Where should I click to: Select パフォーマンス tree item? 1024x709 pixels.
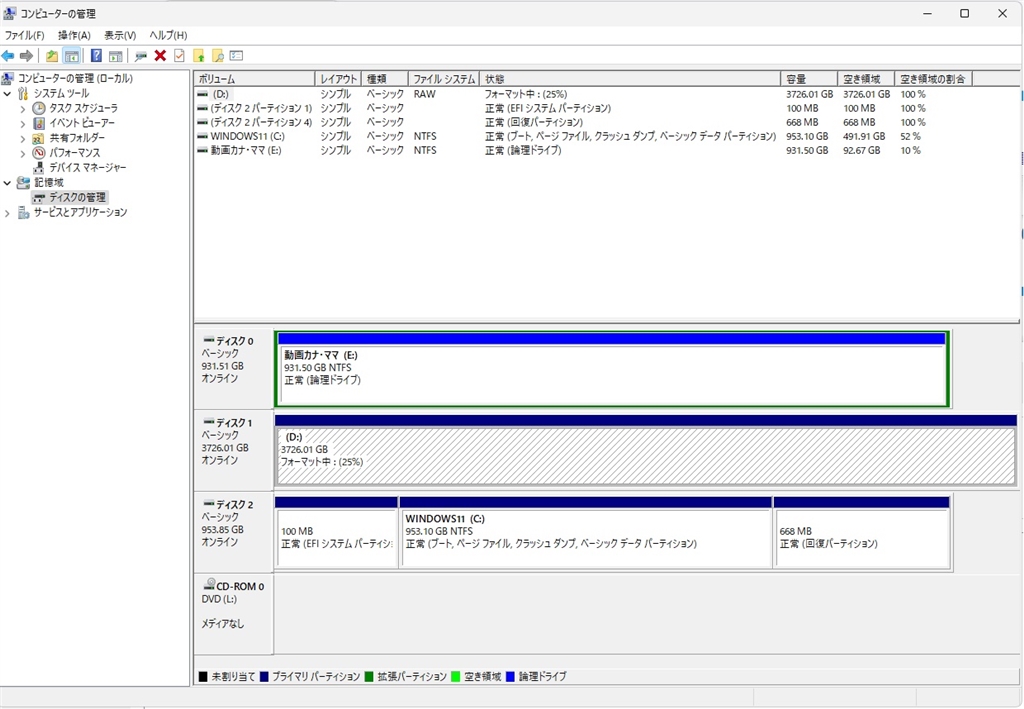click(x=75, y=153)
